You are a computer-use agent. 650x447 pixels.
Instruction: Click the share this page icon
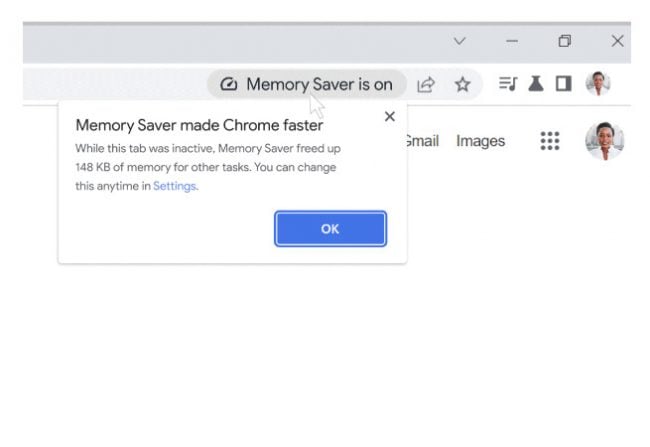(x=426, y=85)
